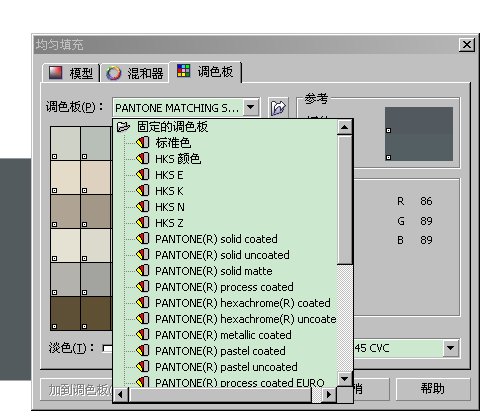Click the vertical scrollbar thumb in list

tap(345, 199)
